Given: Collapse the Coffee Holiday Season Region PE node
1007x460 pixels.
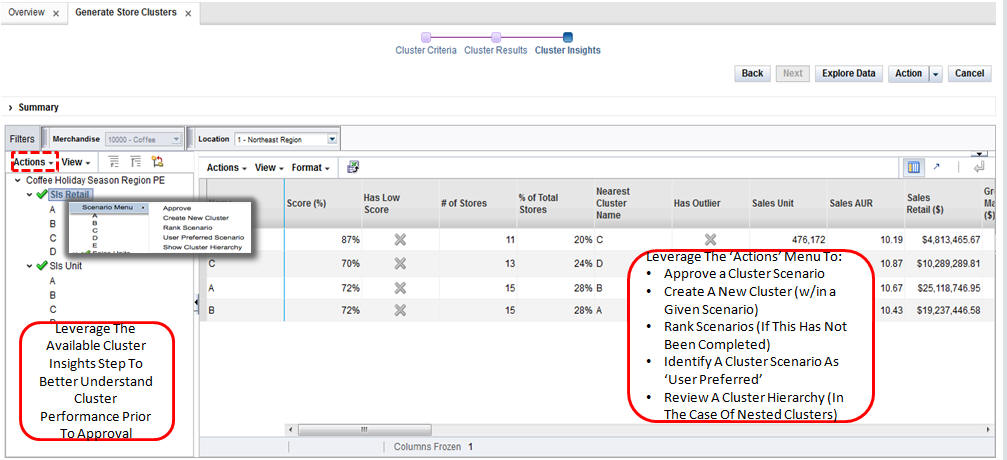Looking at the screenshot, I should (18, 181).
